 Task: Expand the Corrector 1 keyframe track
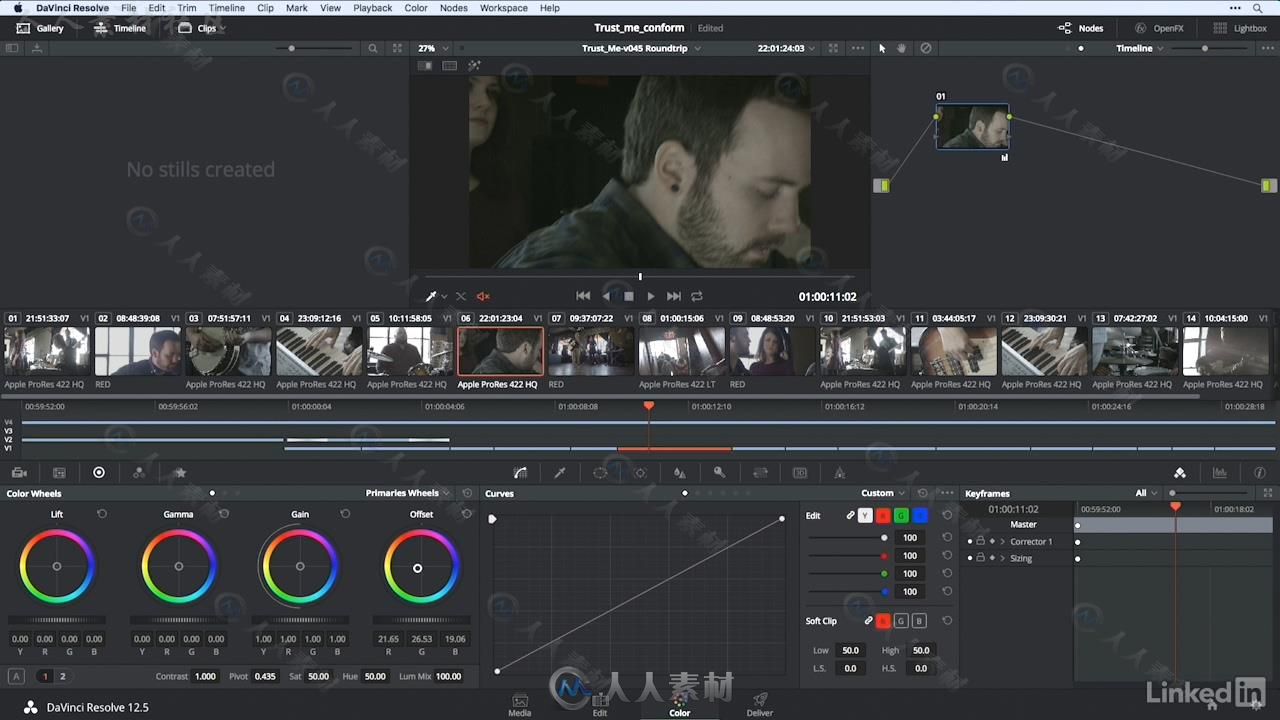(x=1002, y=541)
